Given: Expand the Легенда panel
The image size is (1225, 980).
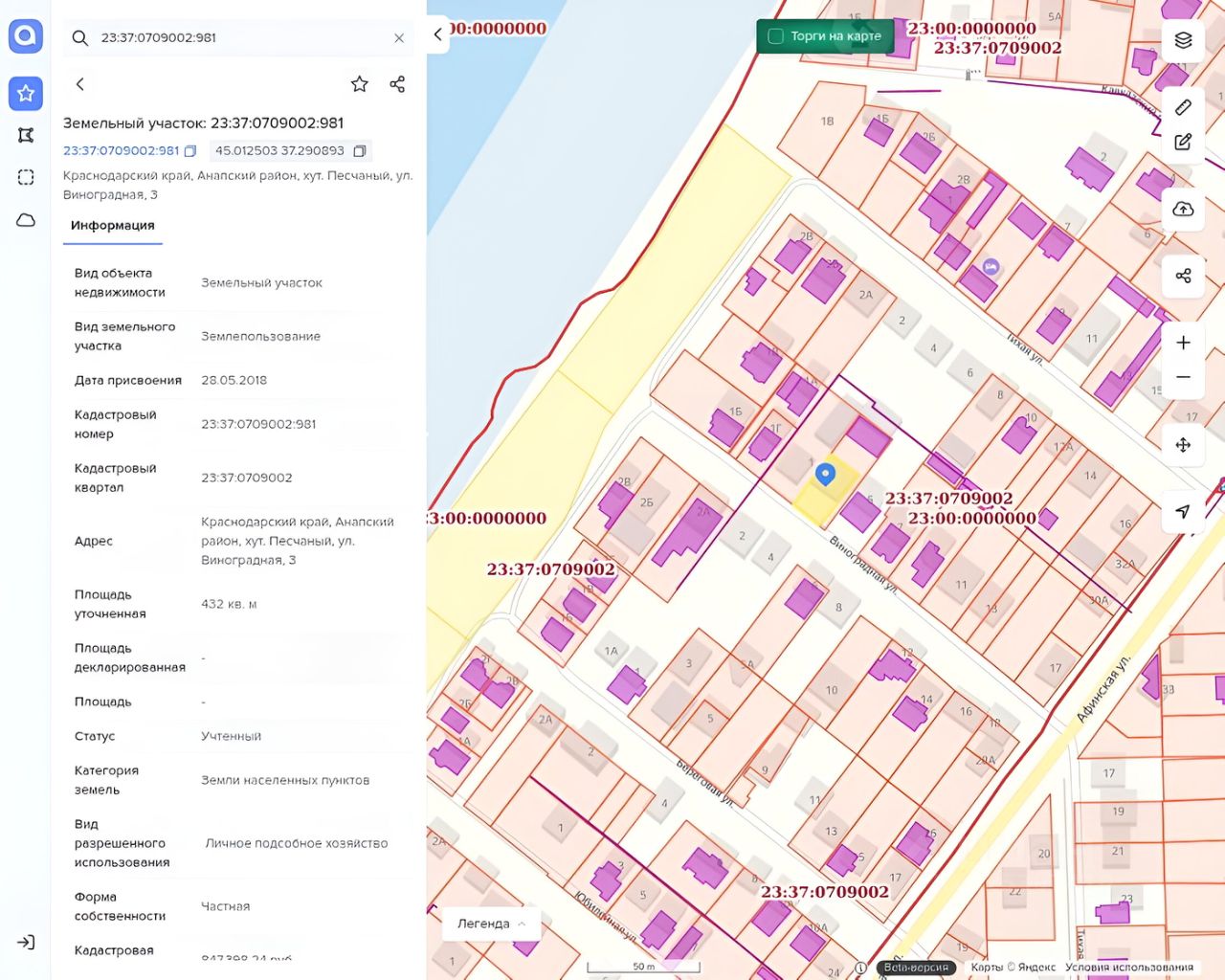Looking at the screenshot, I should [492, 924].
